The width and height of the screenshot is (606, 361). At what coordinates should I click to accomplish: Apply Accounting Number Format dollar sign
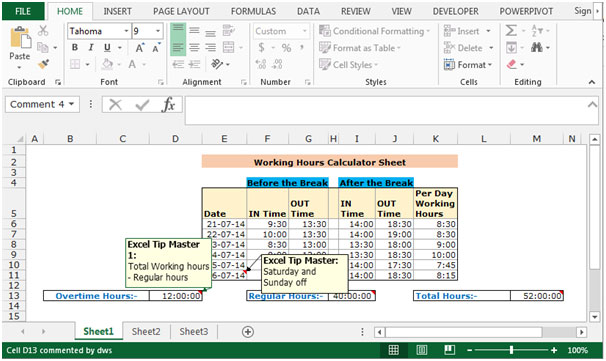coord(262,48)
